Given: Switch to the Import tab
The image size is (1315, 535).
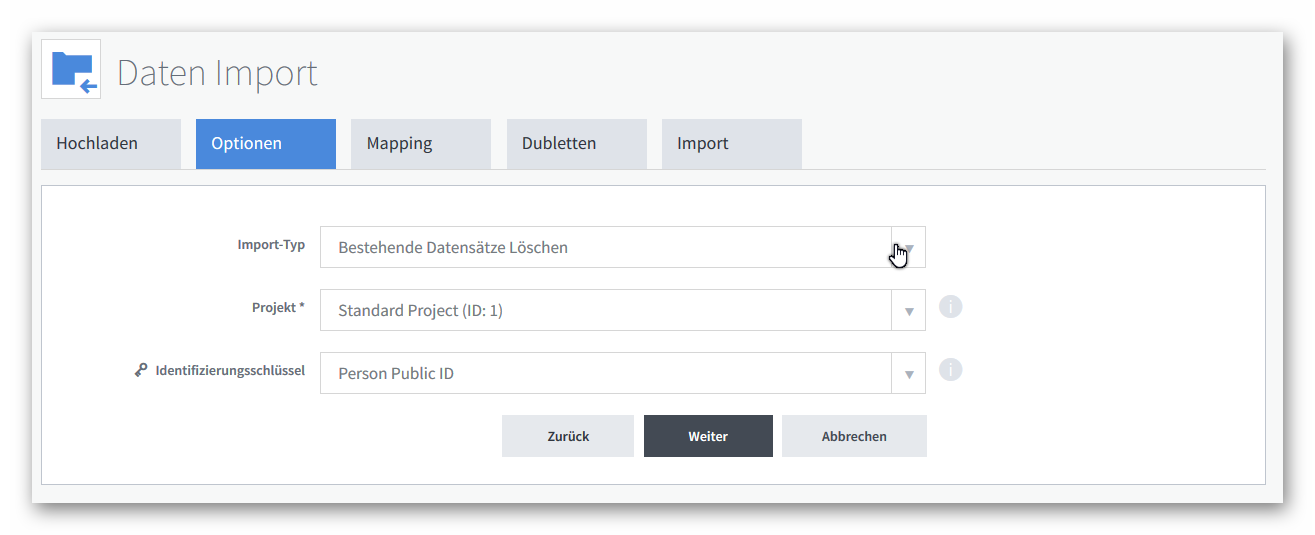Looking at the screenshot, I should pos(732,144).
